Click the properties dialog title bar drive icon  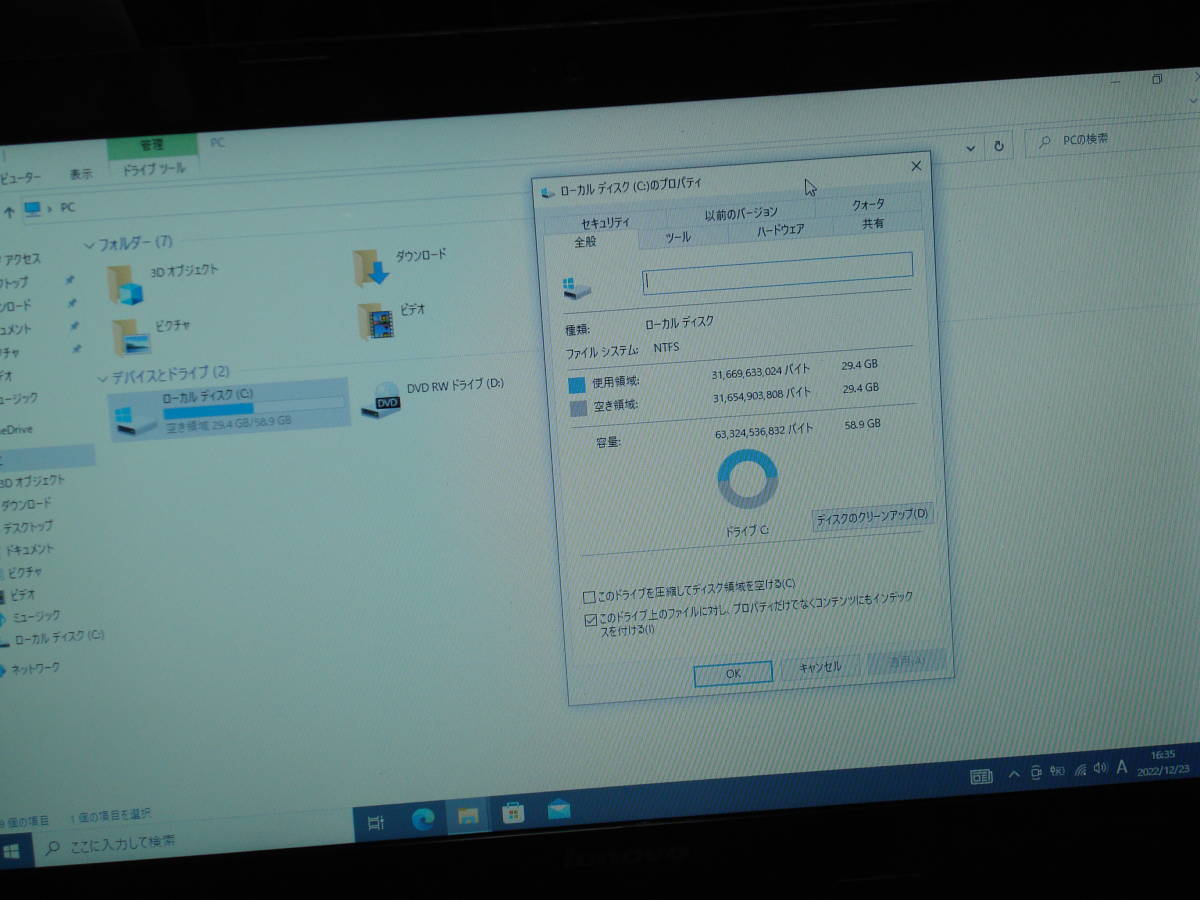[x=547, y=192]
